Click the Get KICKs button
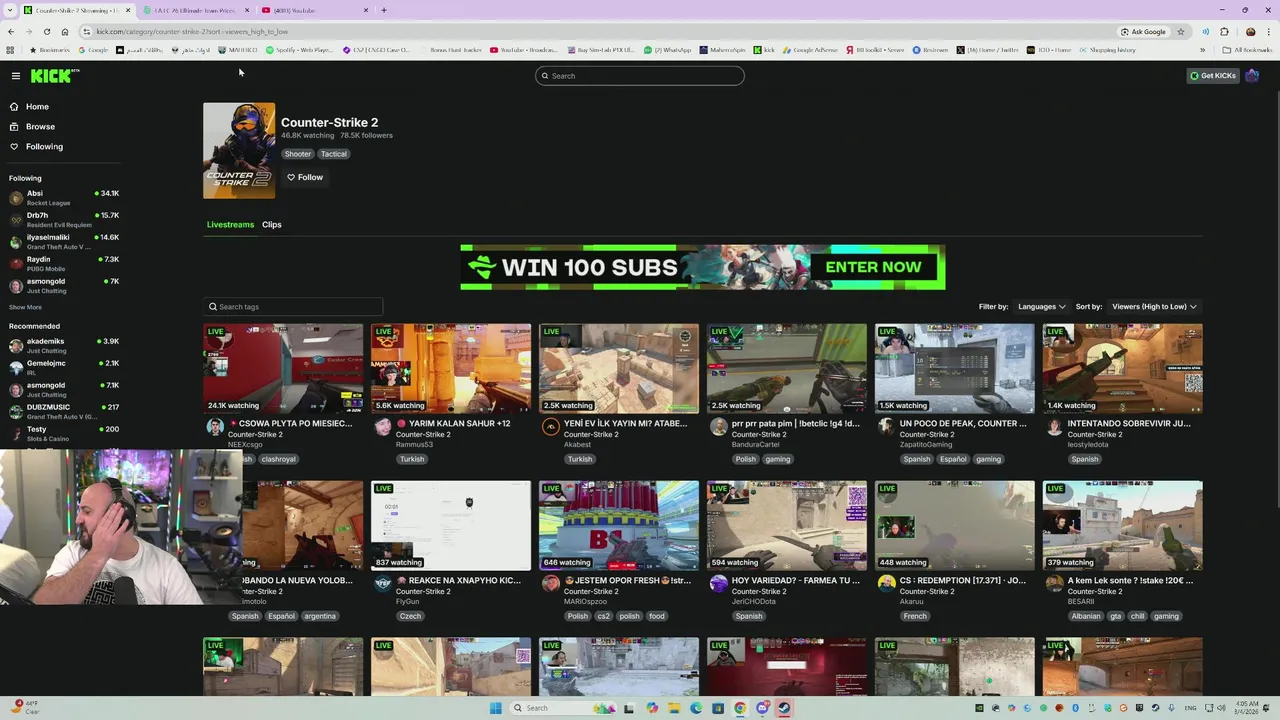 1212,76
